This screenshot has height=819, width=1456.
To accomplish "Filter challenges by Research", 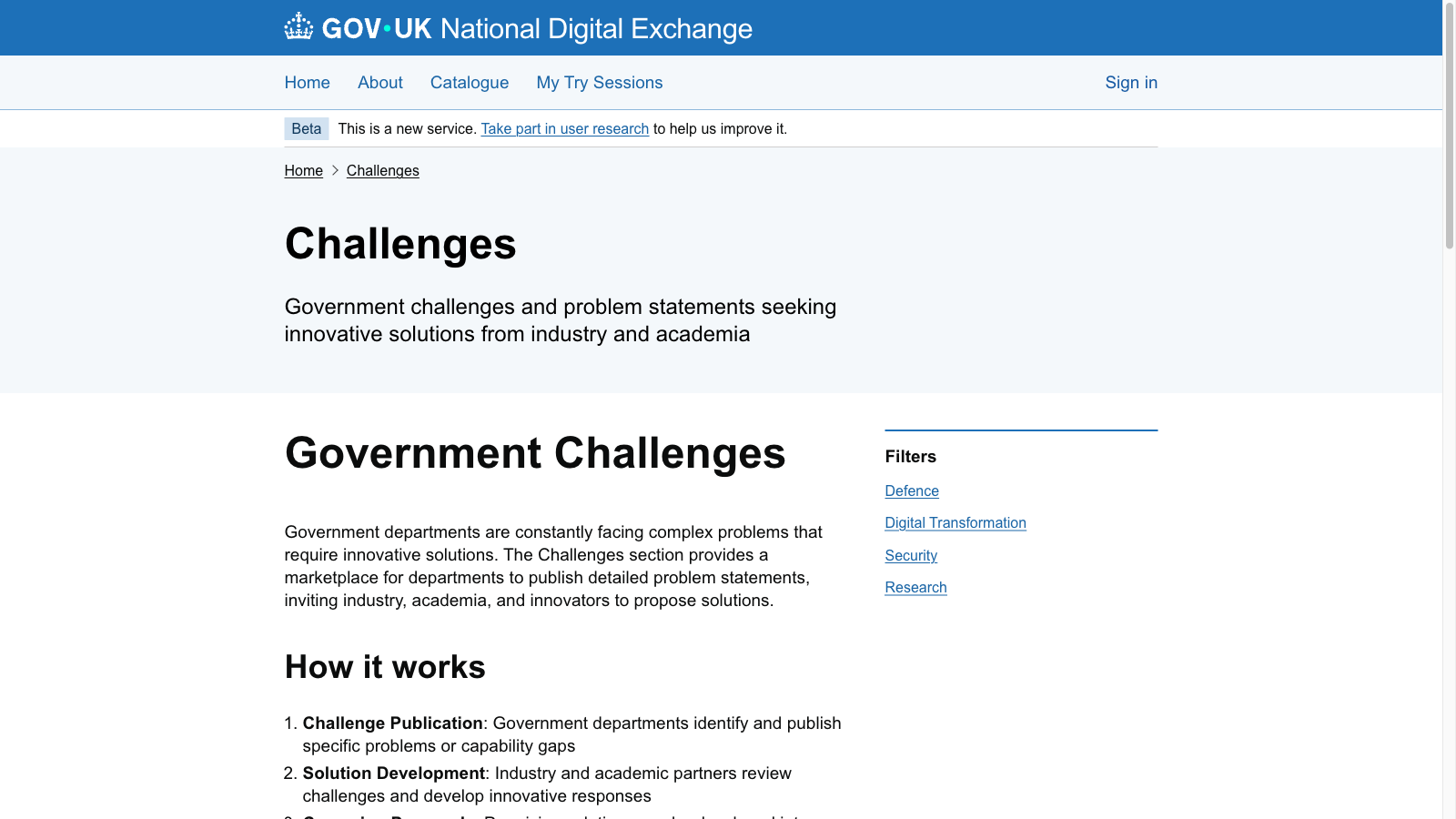I will tap(916, 588).
